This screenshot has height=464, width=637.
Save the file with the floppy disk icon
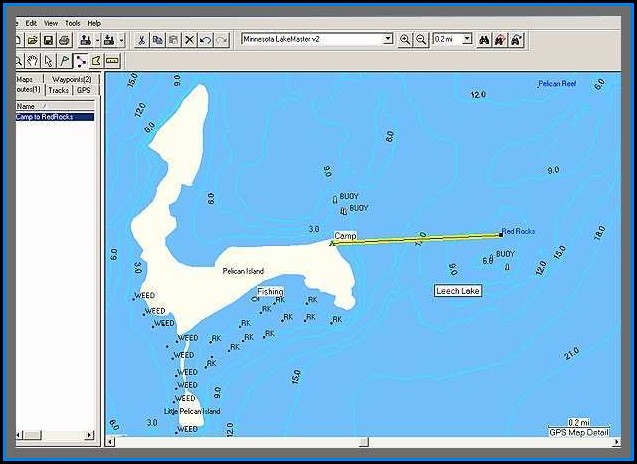[49, 40]
